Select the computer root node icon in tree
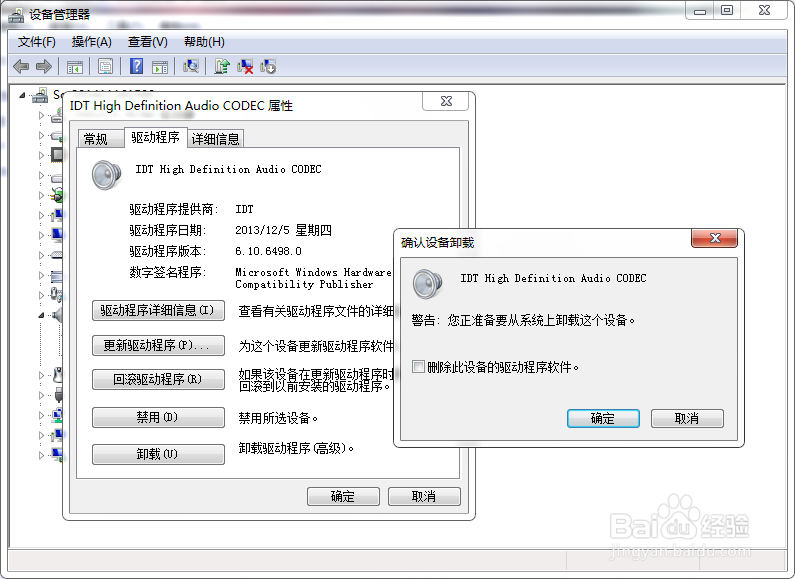 [40, 95]
